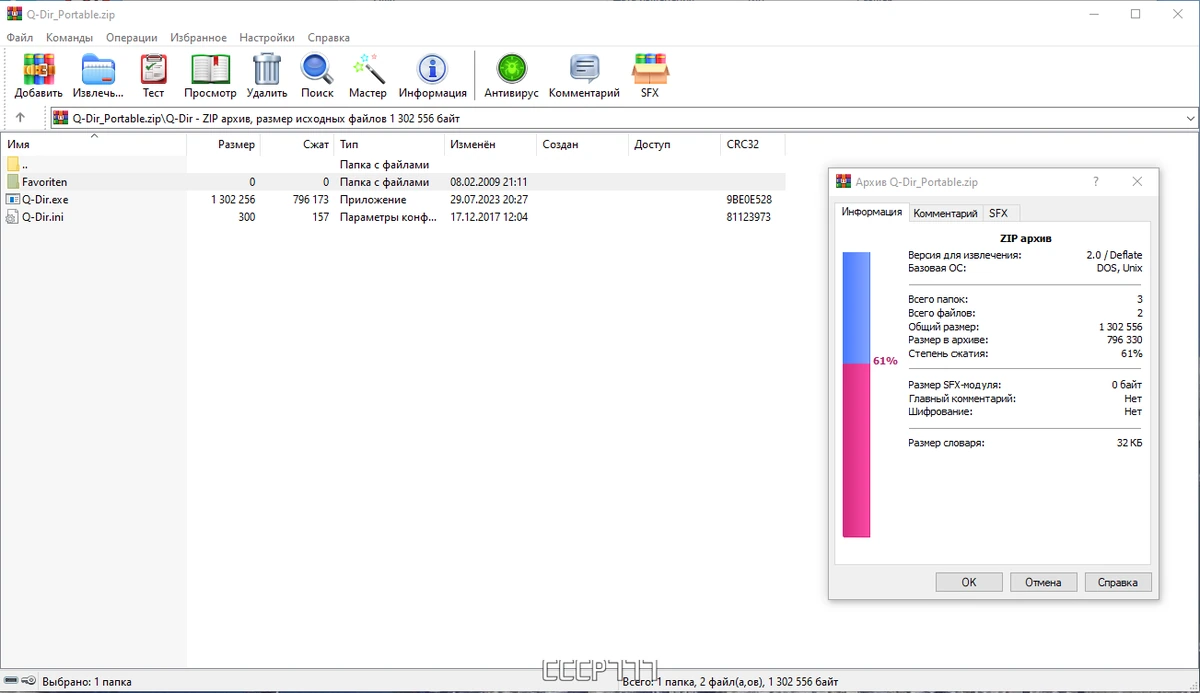Image resolution: width=1200 pixels, height=693 pixels.
Task: Select the Q-Dir.exe file name
Action: click(x=45, y=199)
